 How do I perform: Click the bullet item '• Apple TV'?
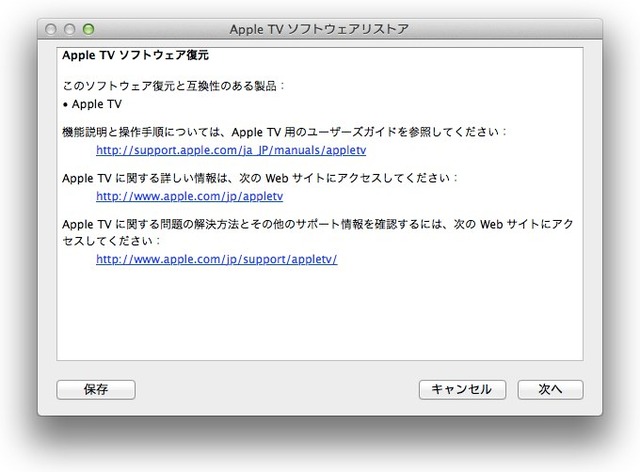(x=92, y=104)
